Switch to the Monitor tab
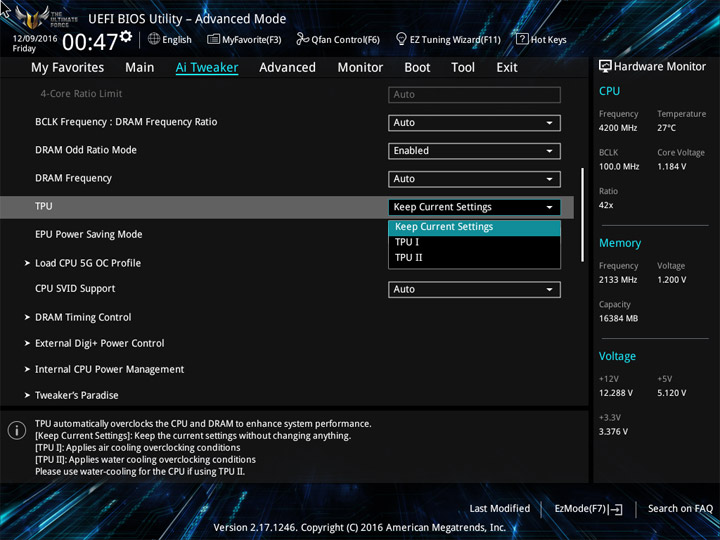 (x=360, y=68)
